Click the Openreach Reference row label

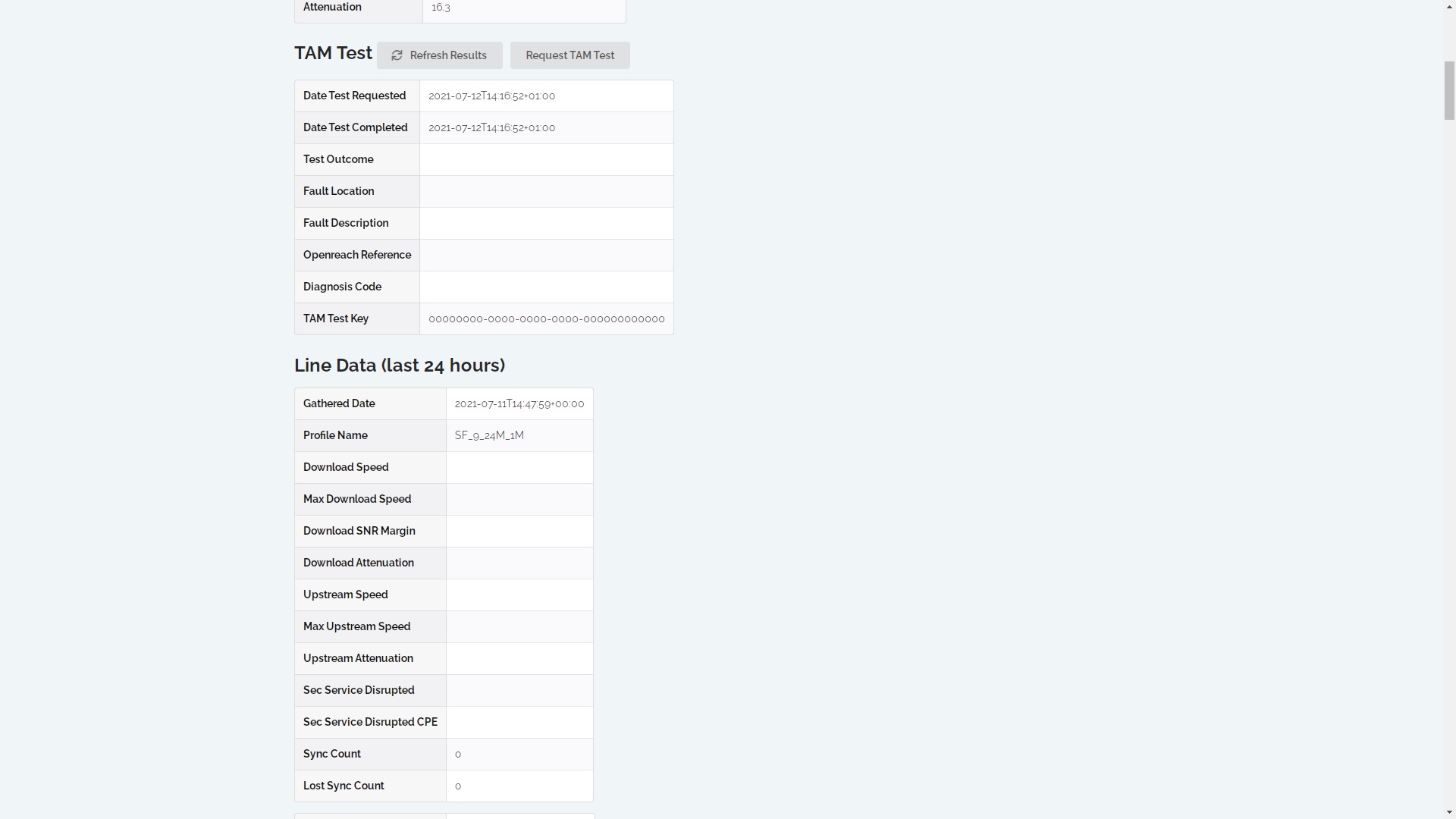[356, 256]
